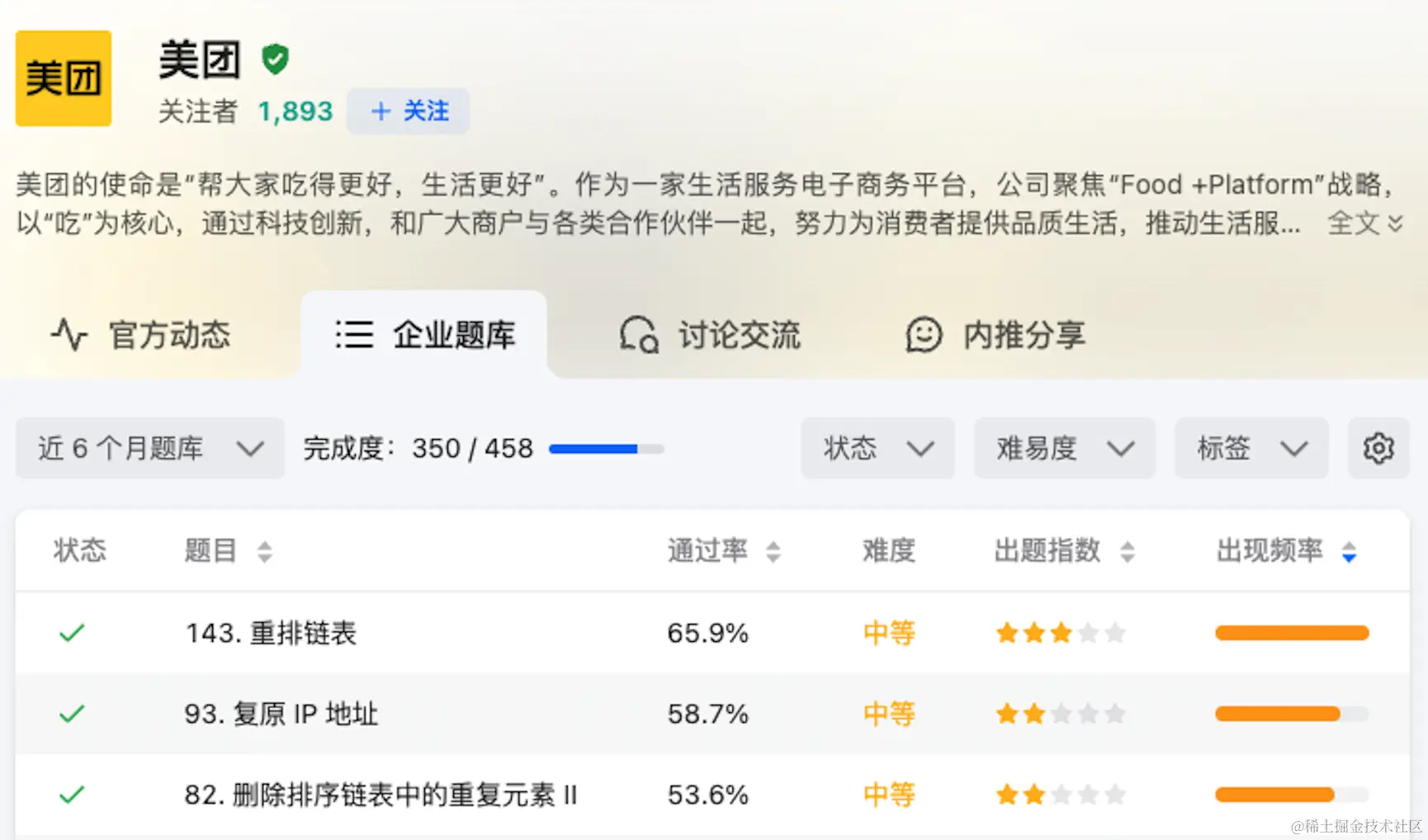Open the 标签 filter dropdown

tap(1251, 448)
